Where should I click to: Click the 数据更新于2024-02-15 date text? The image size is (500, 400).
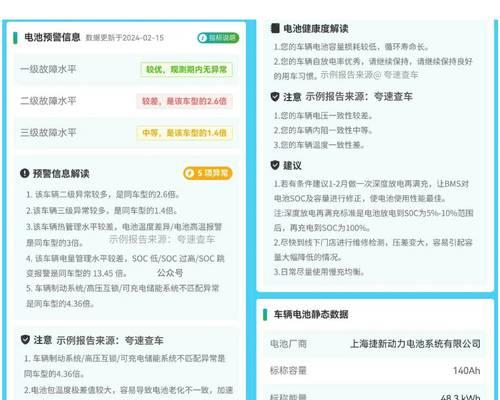click(x=125, y=38)
